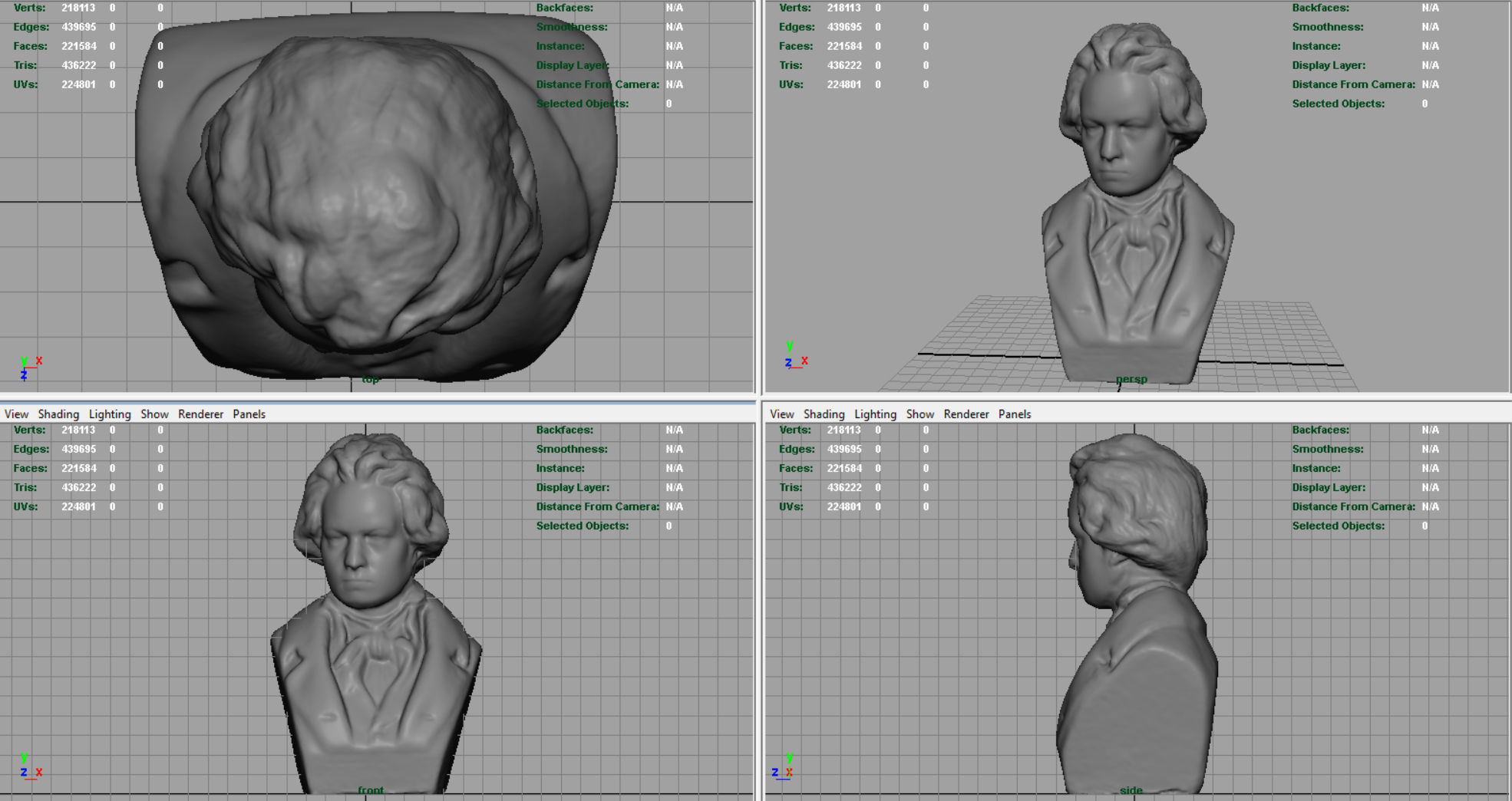Open Shading menu in front viewport panel
The height and width of the screenshot is (801, 1512).
pyautogui.click(x=58, y=414)
